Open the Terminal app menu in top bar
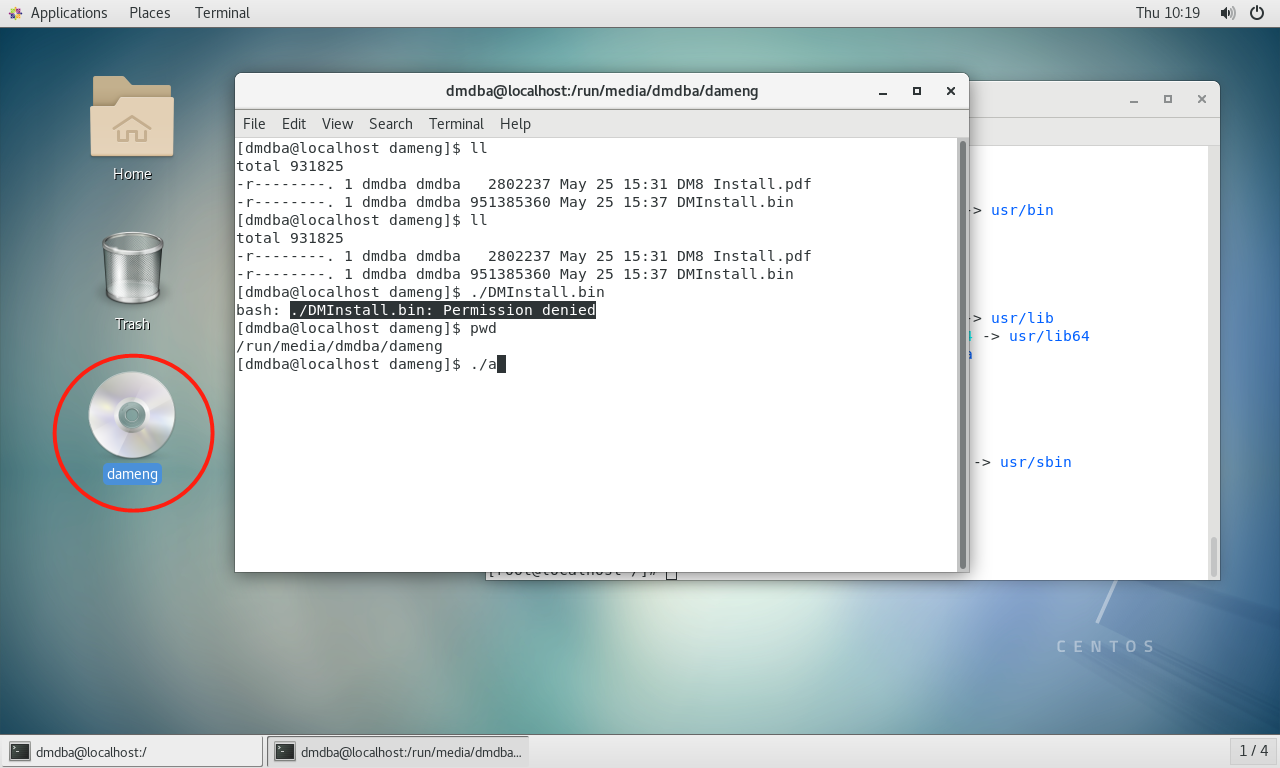This screenshot has height=768, width=1280. click(222, 13)
